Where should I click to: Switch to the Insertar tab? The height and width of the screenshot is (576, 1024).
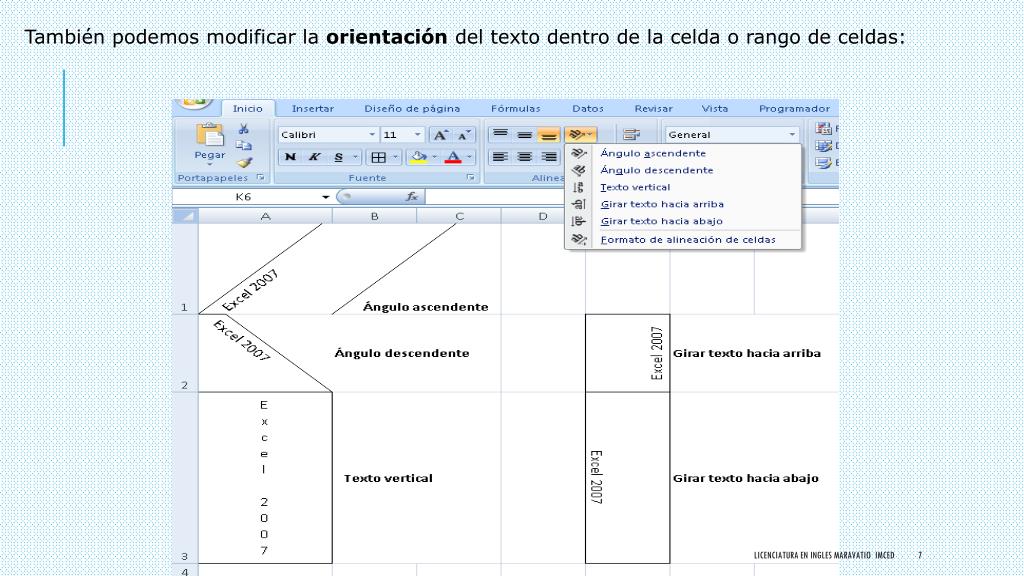[312, 108]
